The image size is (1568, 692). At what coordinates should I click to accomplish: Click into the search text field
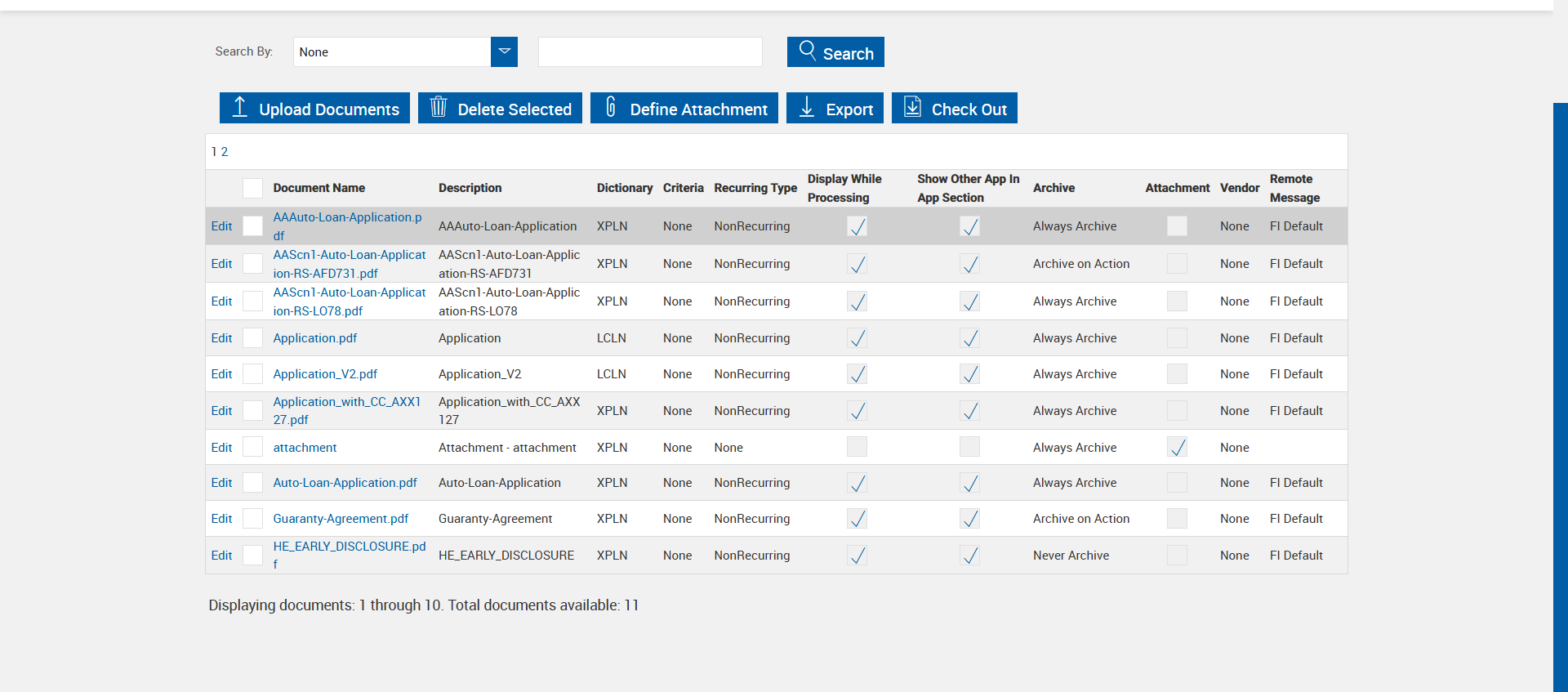pos(650,52)
